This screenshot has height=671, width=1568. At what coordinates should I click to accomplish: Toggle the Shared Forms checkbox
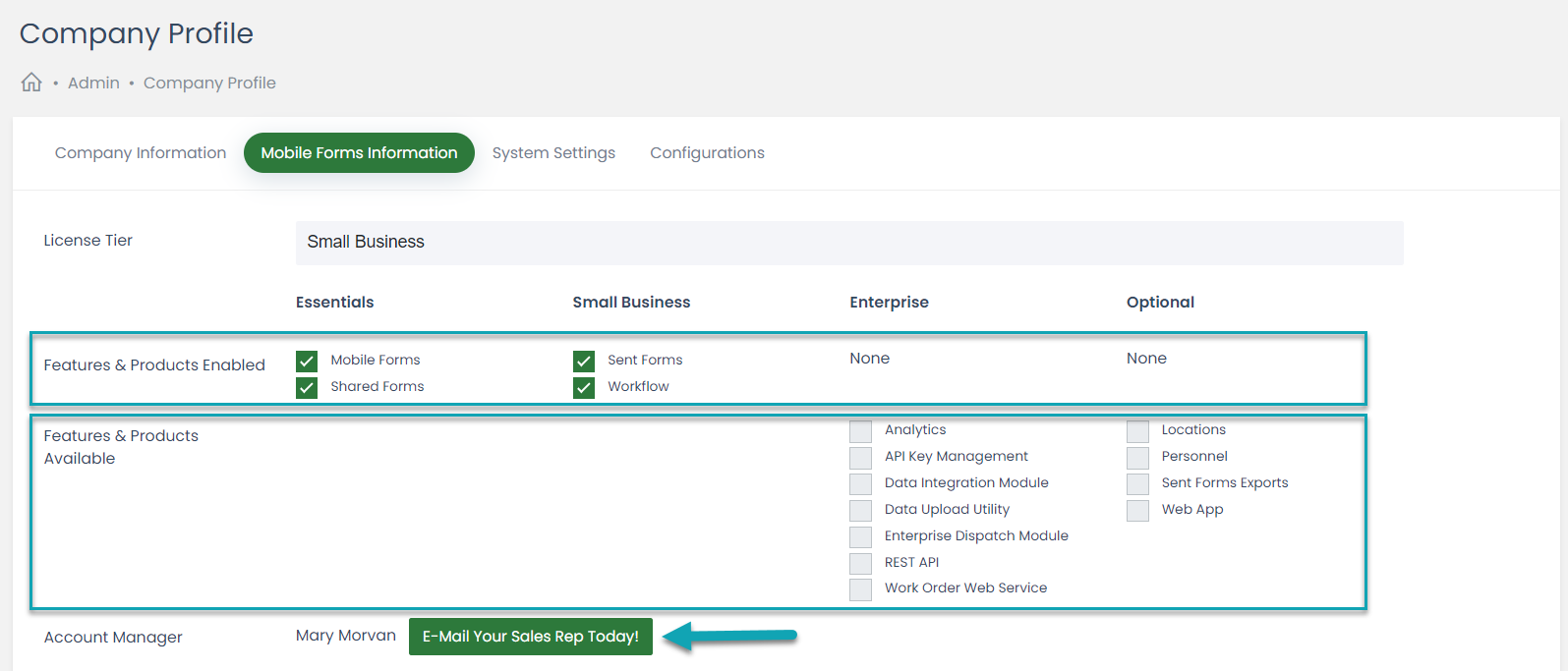[x=307, y=387]
